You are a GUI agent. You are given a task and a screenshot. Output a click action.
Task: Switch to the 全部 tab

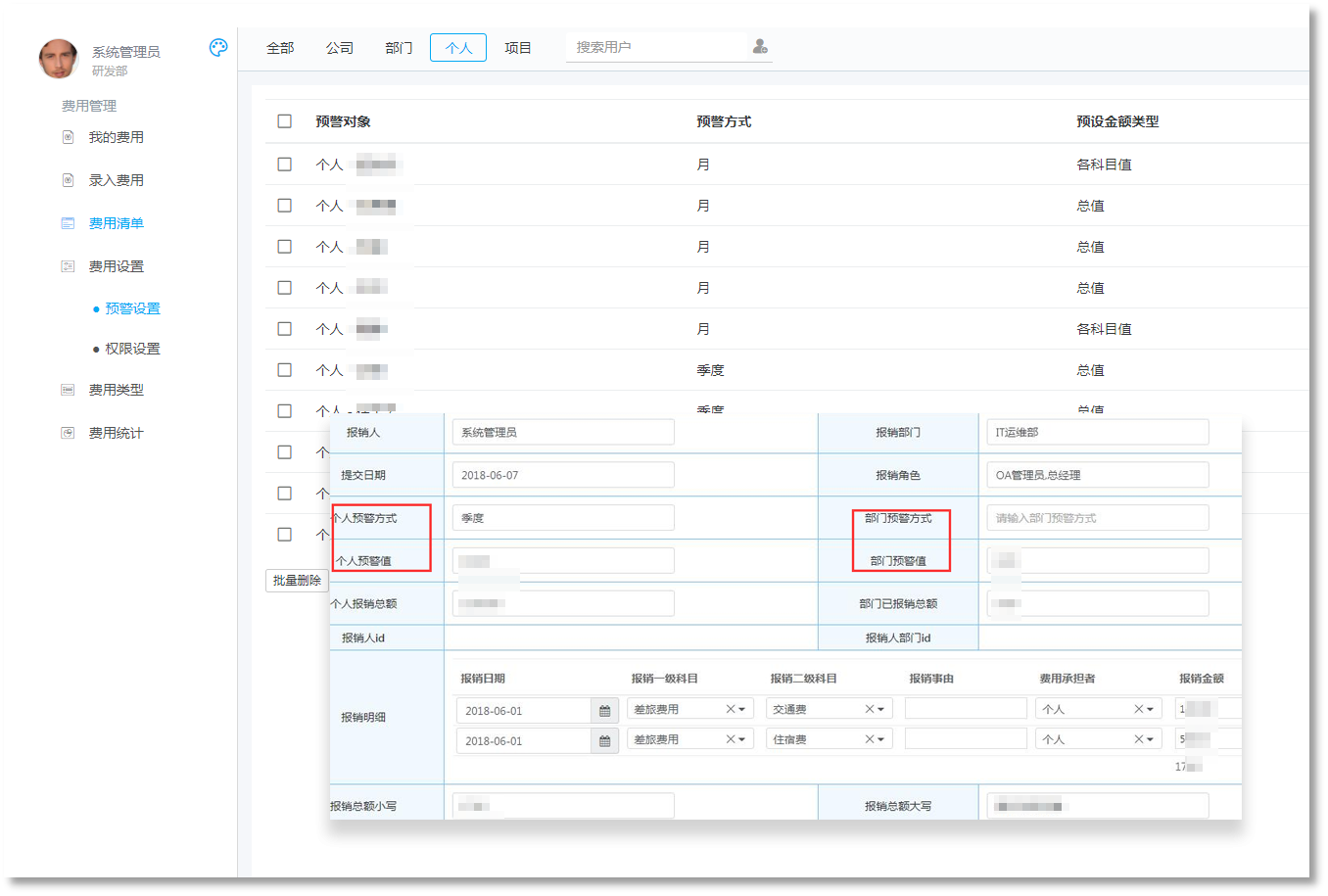click(280, 48)
